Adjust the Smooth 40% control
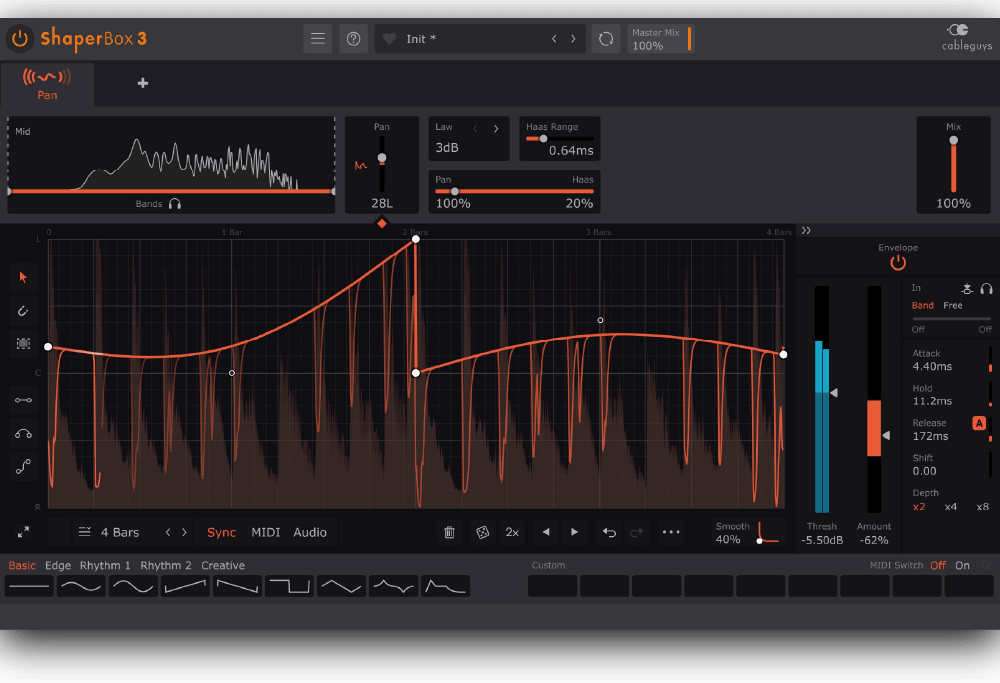The image size is (1000, 683). click(747, 532)
